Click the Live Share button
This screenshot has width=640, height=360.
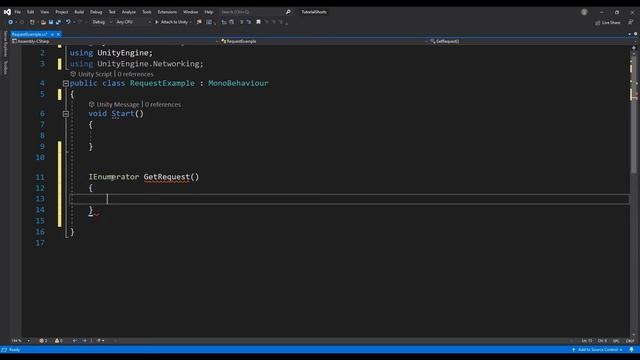click(608, 22)
